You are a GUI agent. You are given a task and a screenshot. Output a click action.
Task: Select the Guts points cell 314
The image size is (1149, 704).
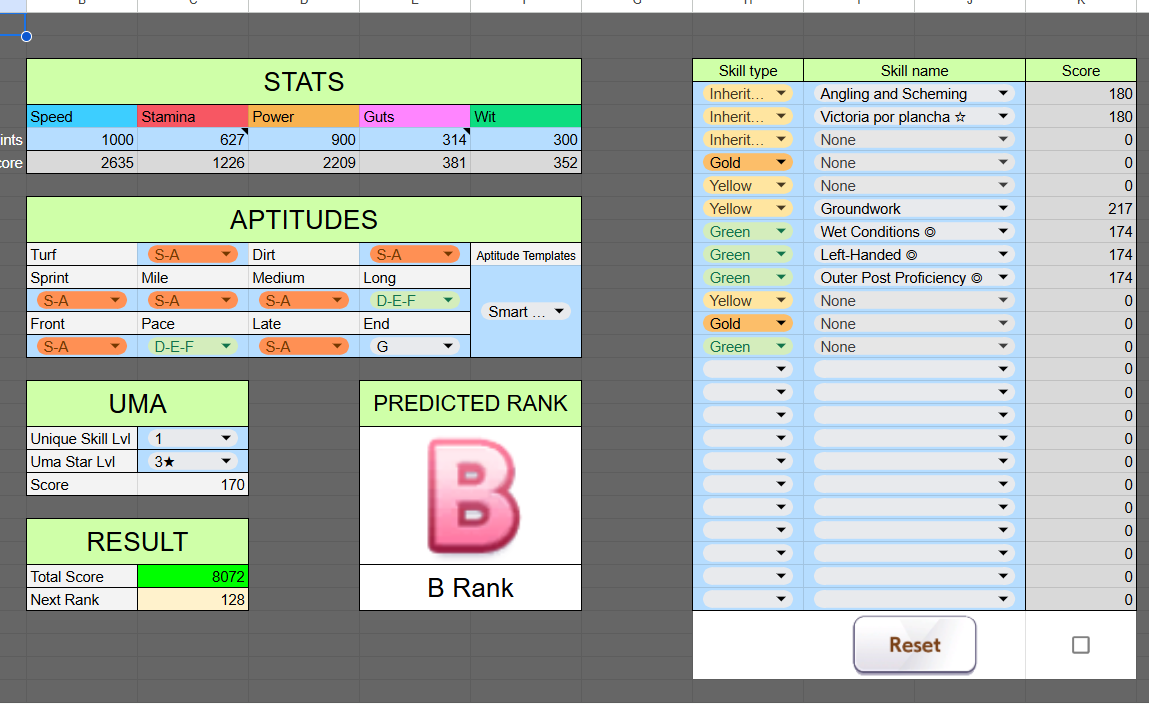click(x=415, y=139)
